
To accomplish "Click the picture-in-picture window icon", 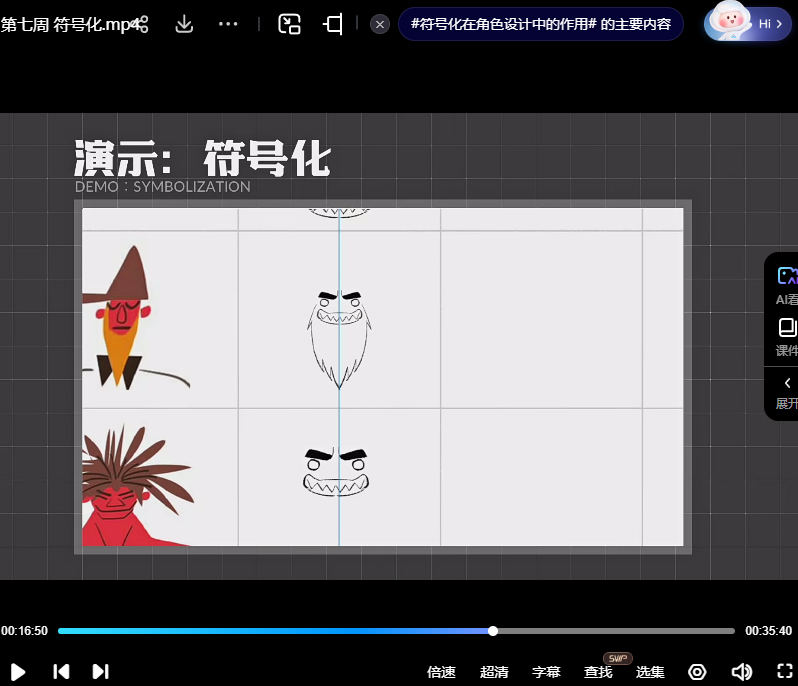I will 289,24.
